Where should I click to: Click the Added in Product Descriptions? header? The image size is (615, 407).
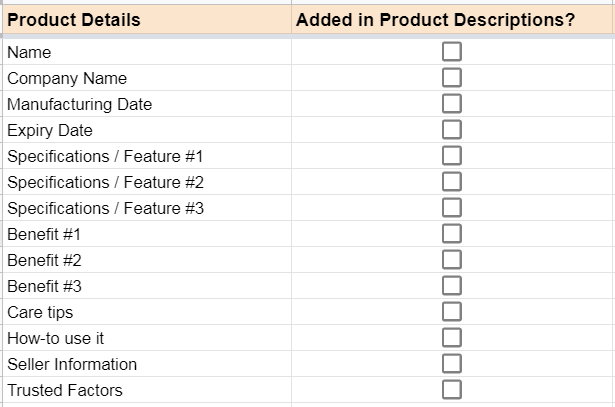point(452,20)
